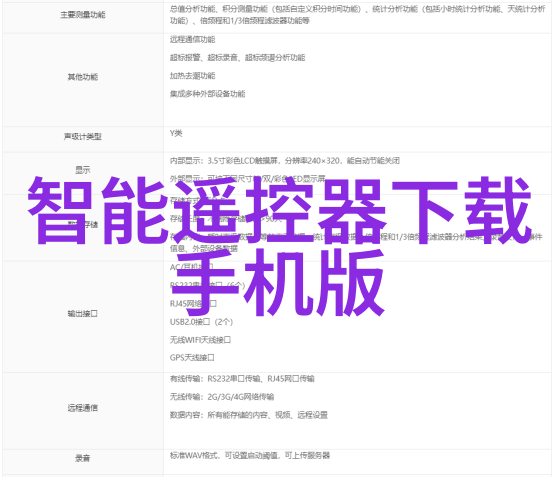Click the 远程通信功能 text line

pos(193,39)
